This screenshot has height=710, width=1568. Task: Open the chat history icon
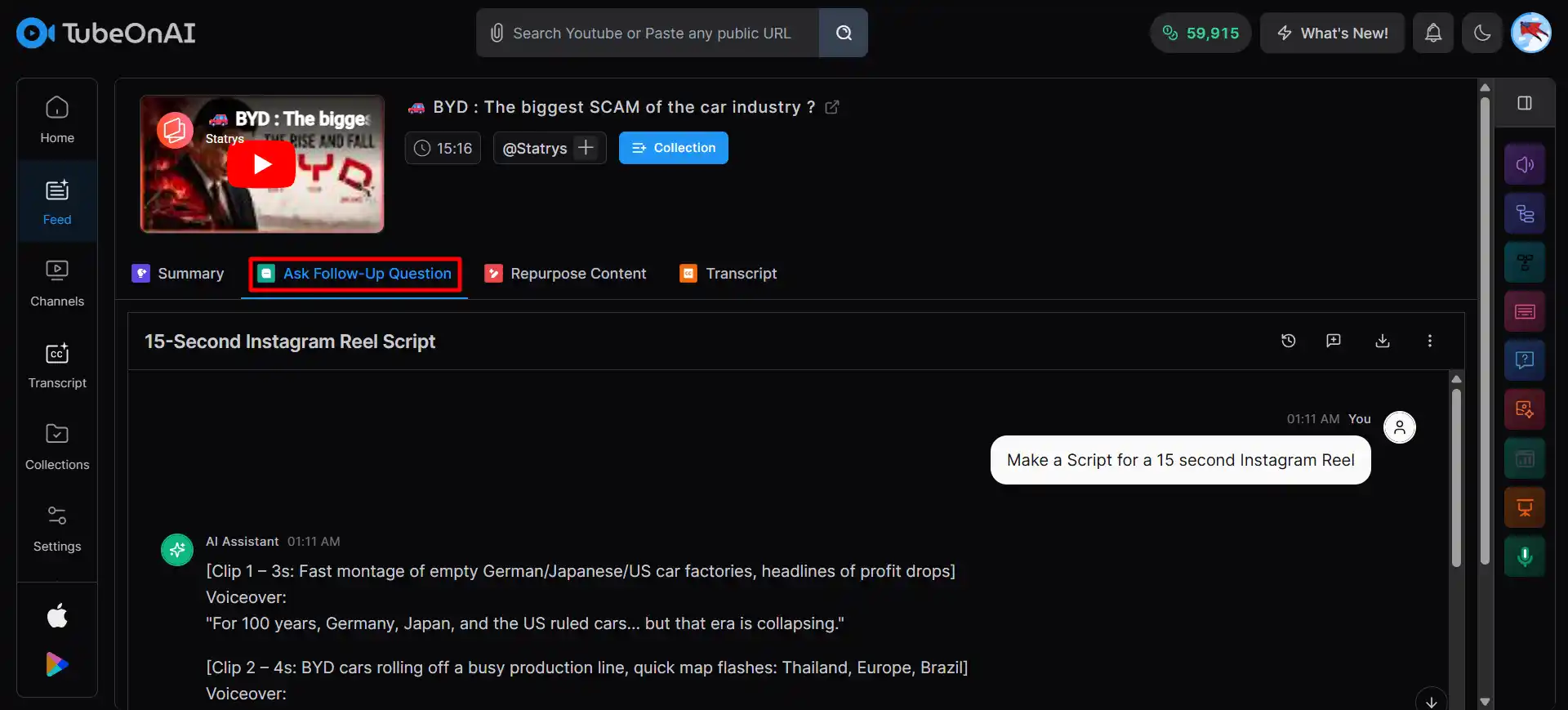[1288, 341]
